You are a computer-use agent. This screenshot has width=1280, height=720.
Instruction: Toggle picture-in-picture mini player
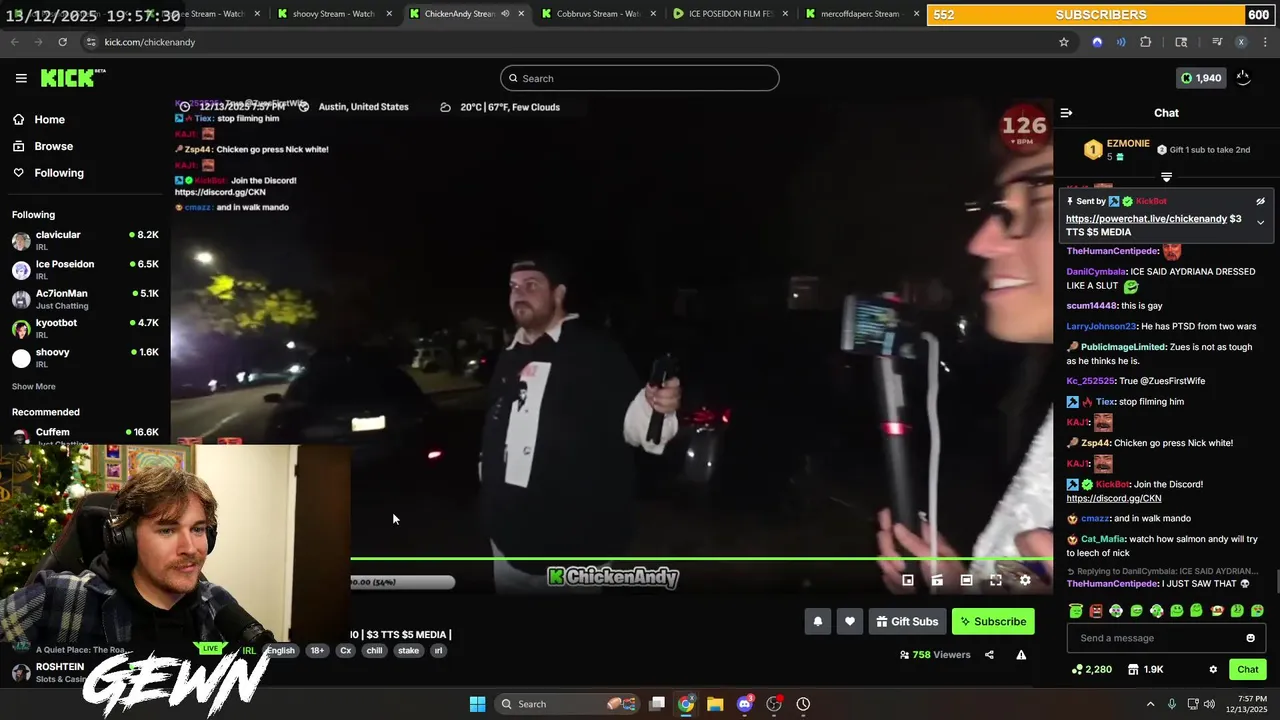click(908, 580)
